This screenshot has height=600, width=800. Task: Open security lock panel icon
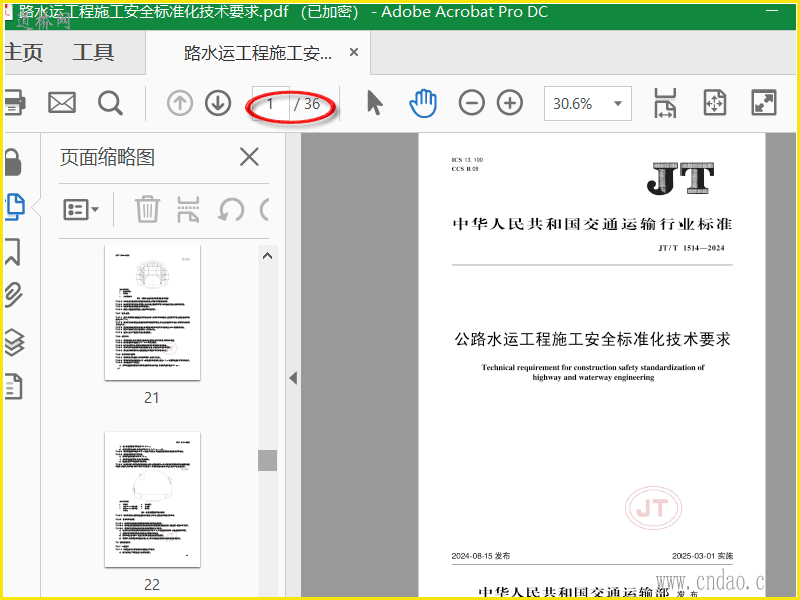14,163
